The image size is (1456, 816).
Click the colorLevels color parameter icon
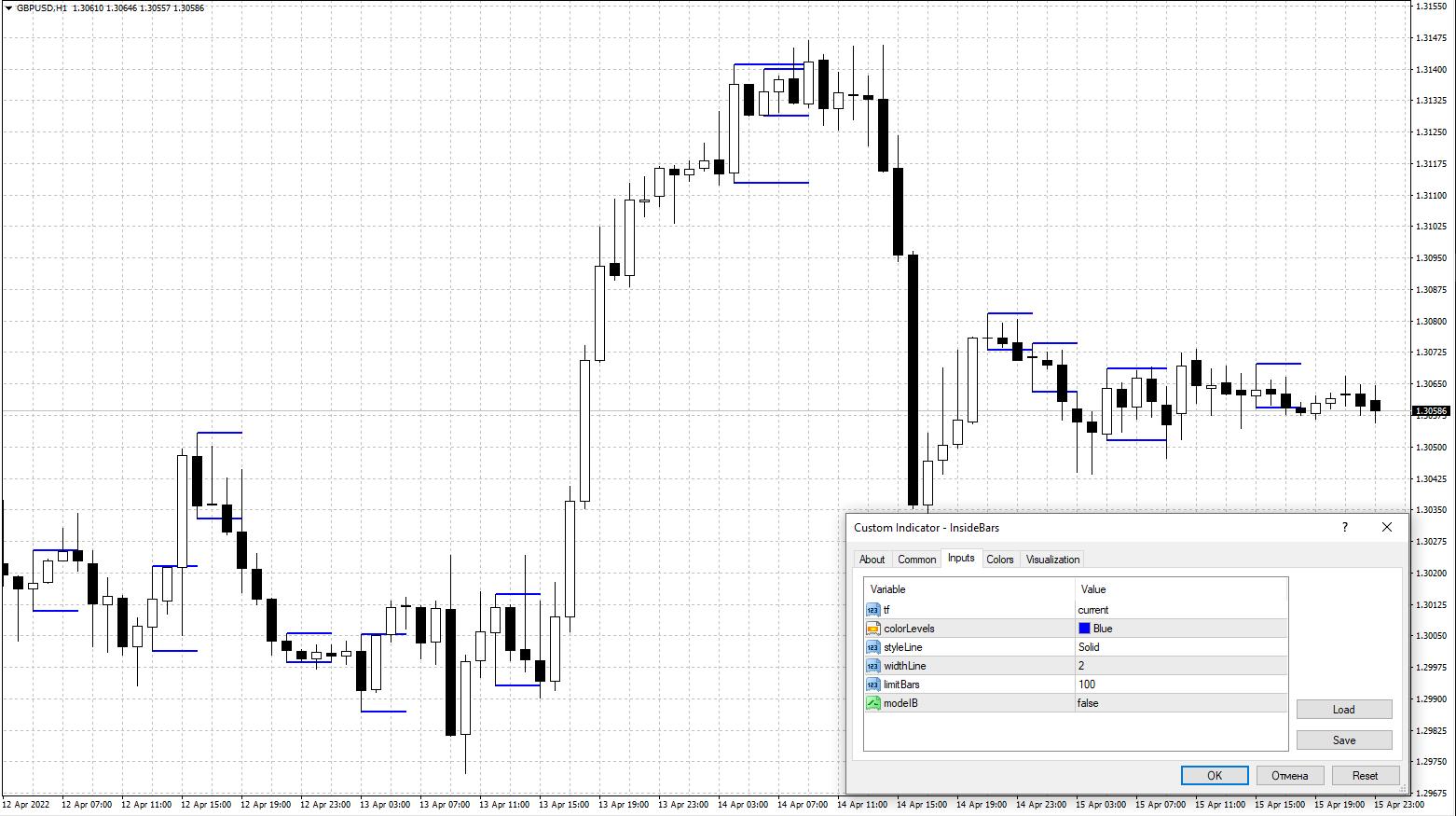[872, 629]
